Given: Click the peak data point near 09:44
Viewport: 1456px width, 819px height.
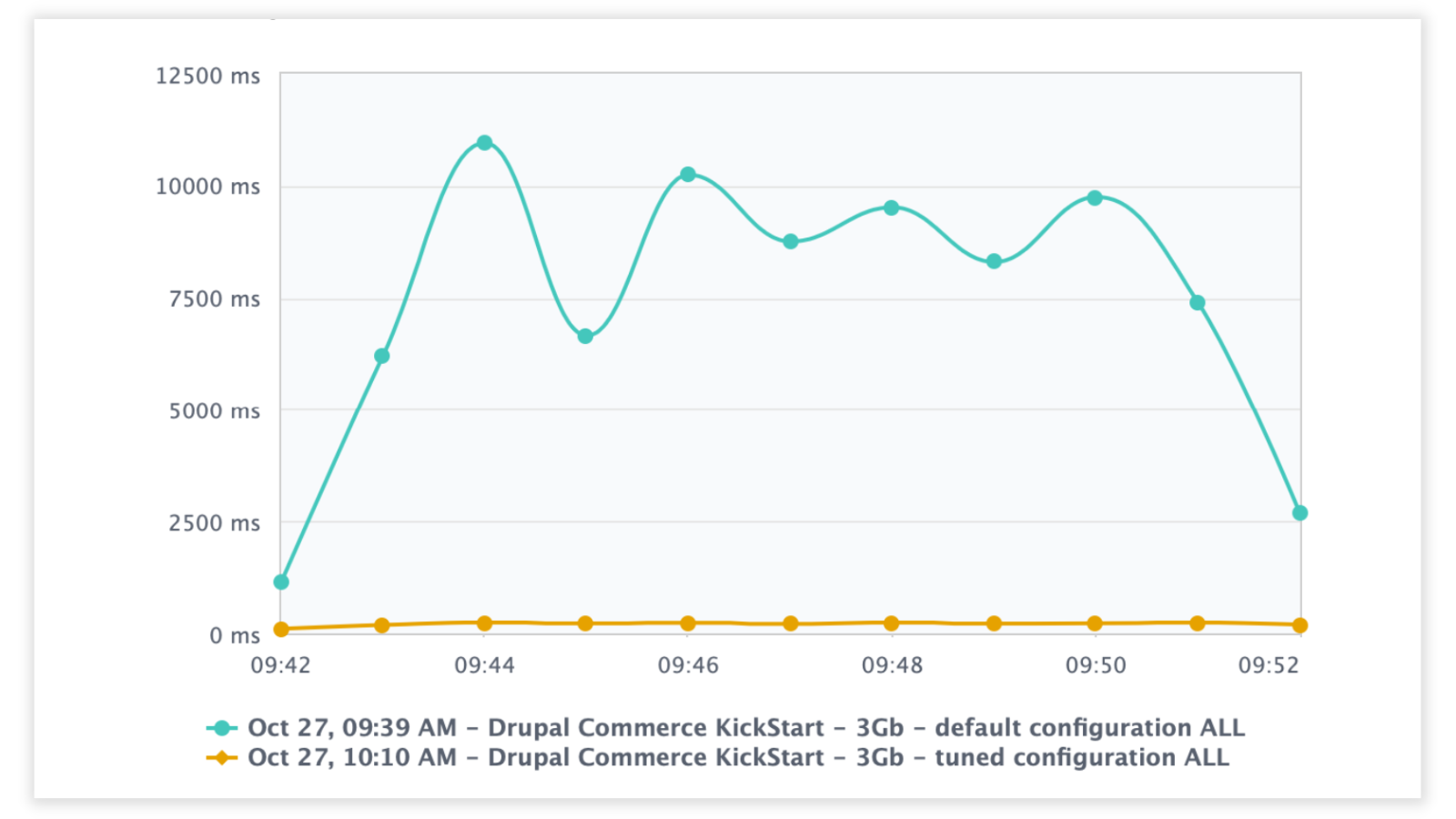Looking at the screenshot, I should click(483, 143).
